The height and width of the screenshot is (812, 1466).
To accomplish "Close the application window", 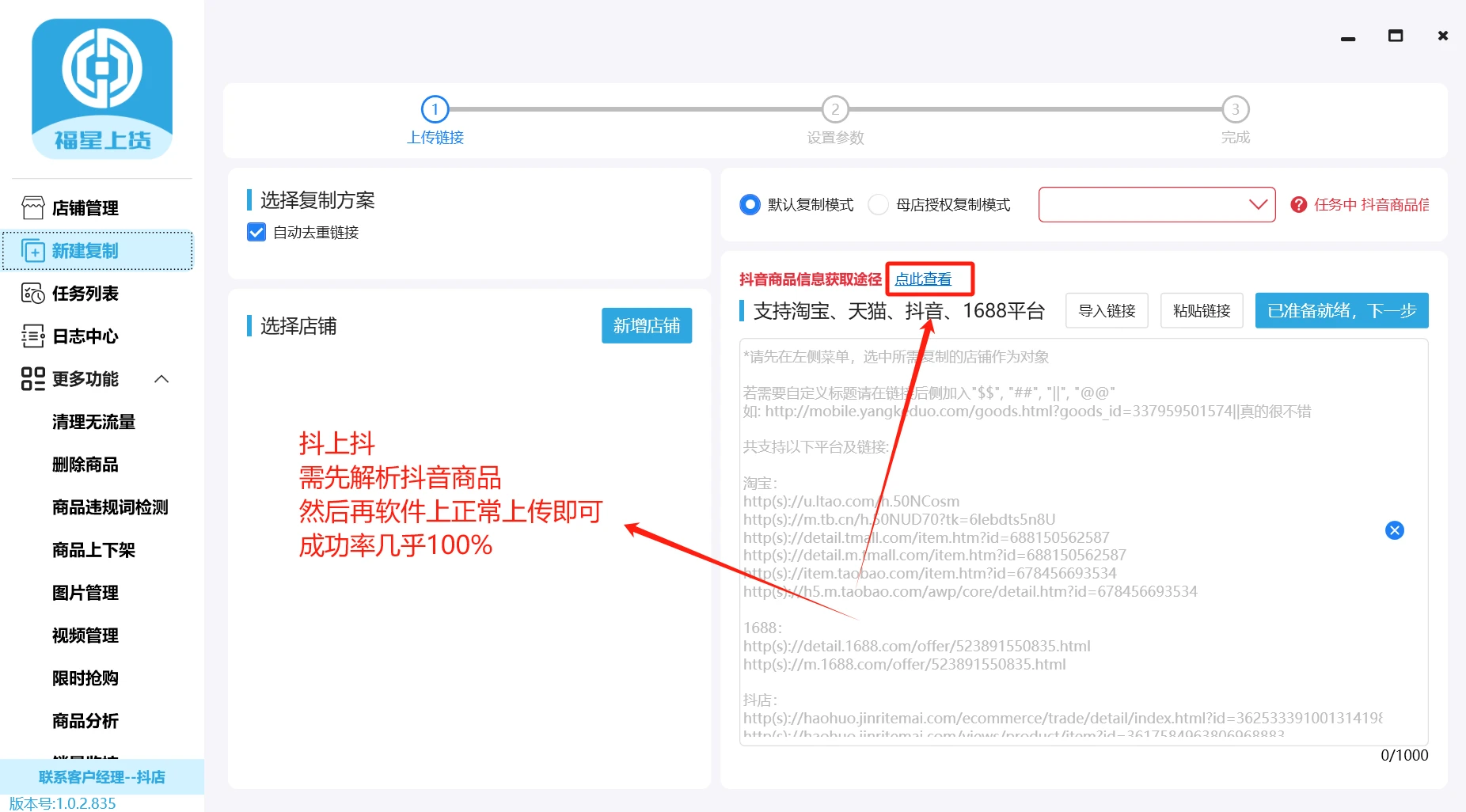I will [1443, 36].
